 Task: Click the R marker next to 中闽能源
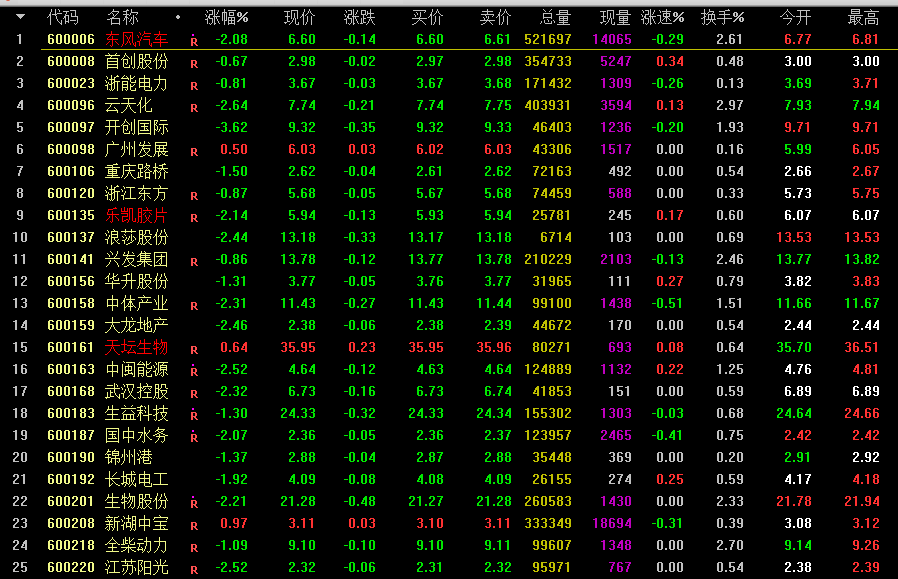(194, 371)
